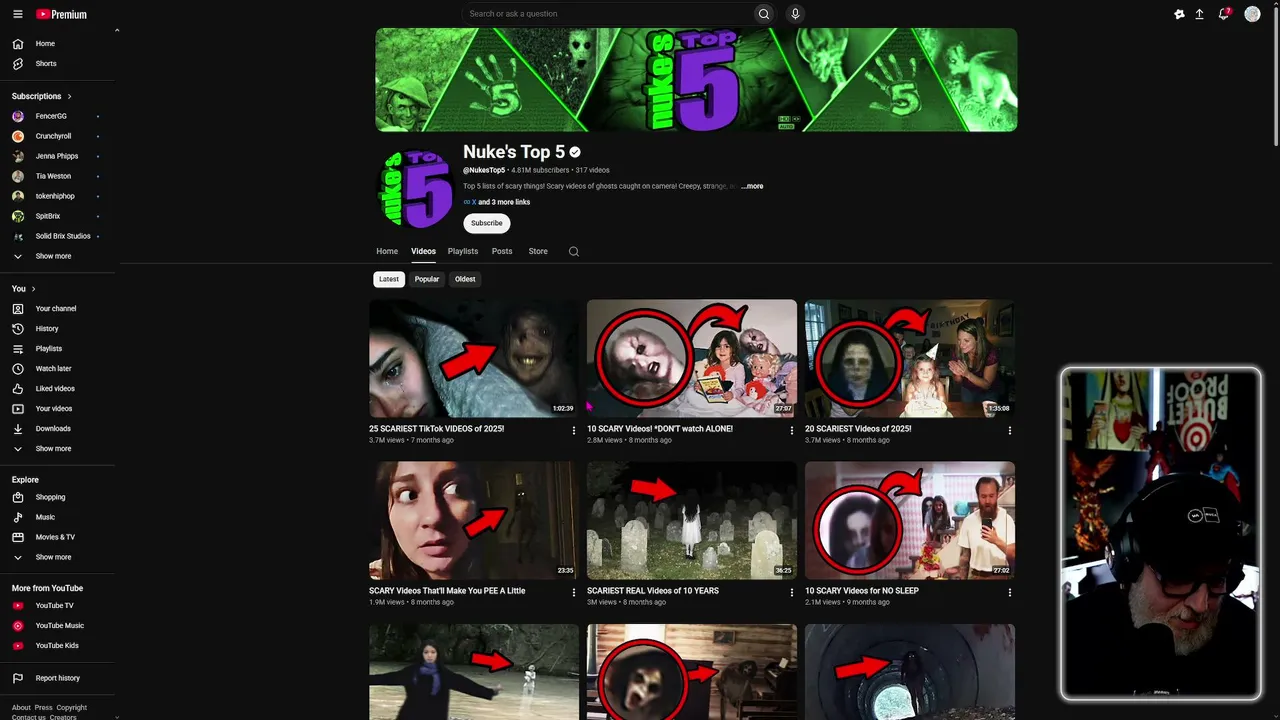Click the chevron next to the You heading

pyautogui.click(x=33, y=289)
